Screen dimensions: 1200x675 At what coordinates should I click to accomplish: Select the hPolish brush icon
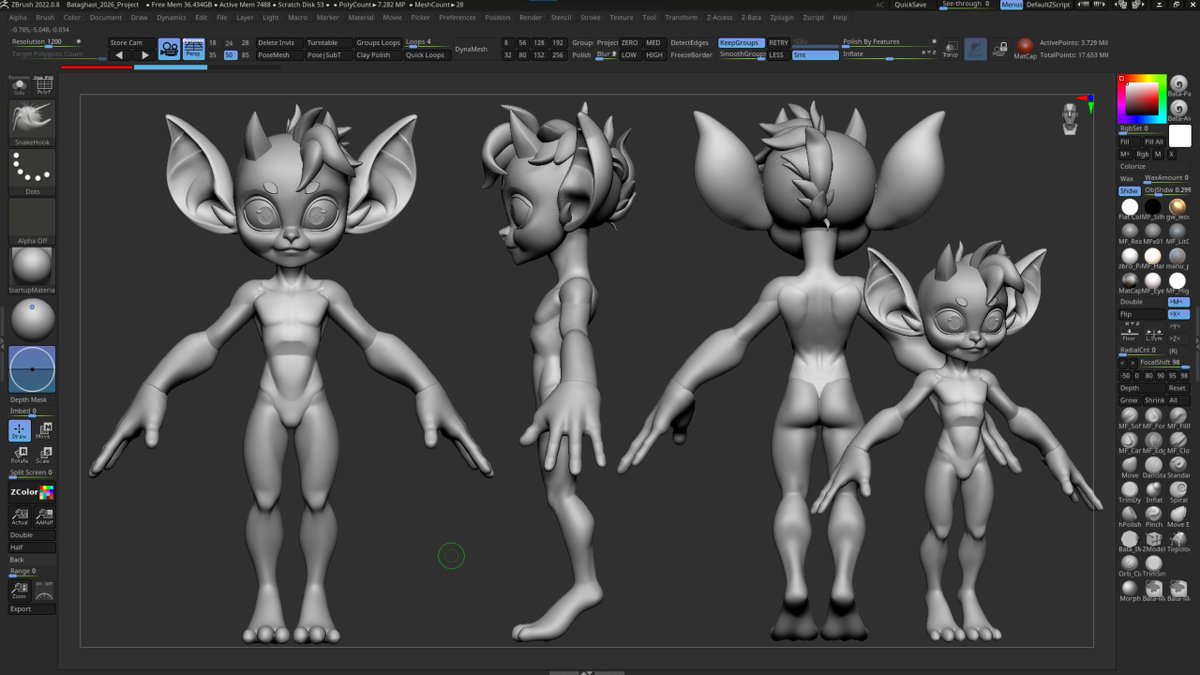tap(1129, 515)
